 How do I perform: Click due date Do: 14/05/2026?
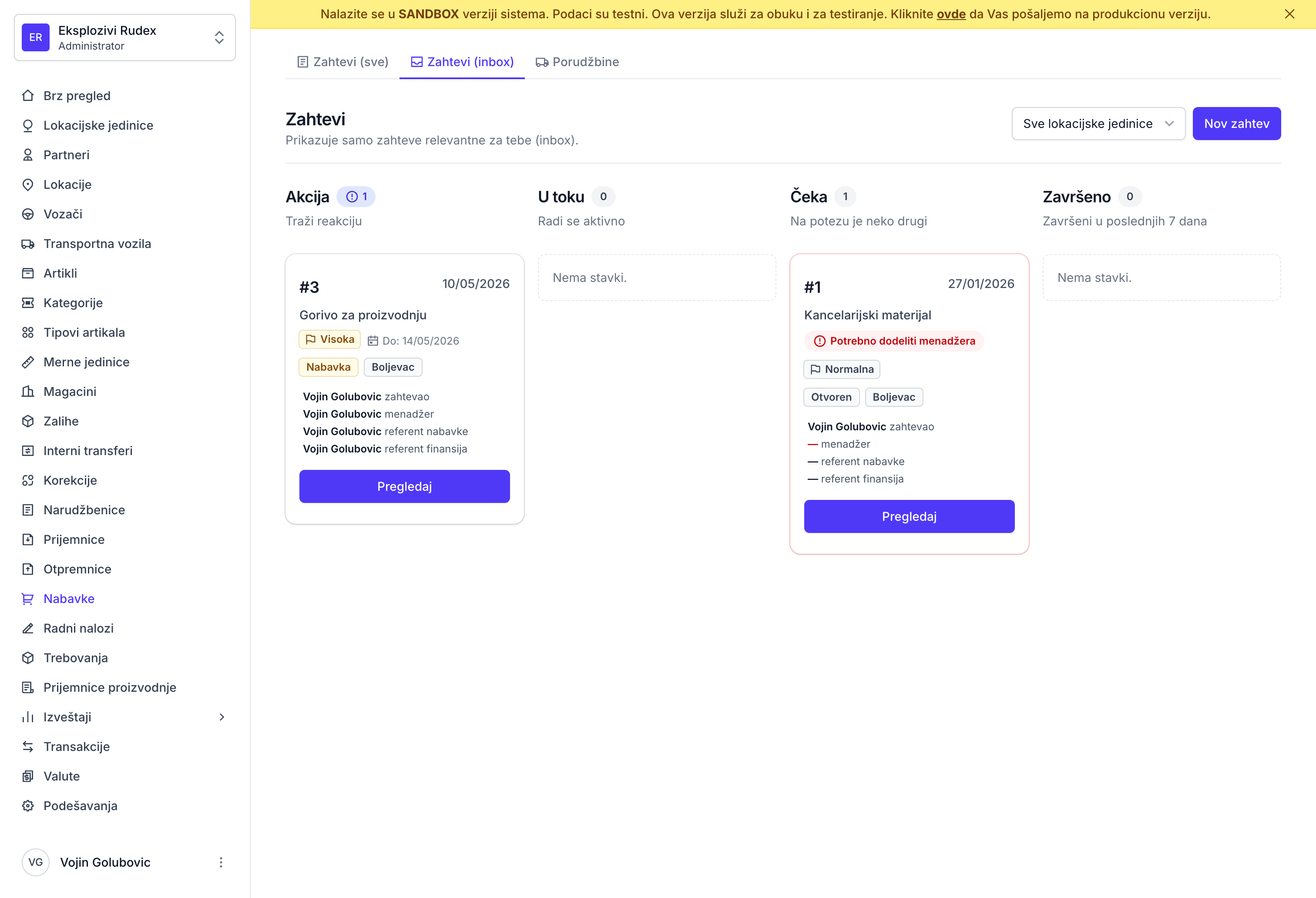pos(413,341)
